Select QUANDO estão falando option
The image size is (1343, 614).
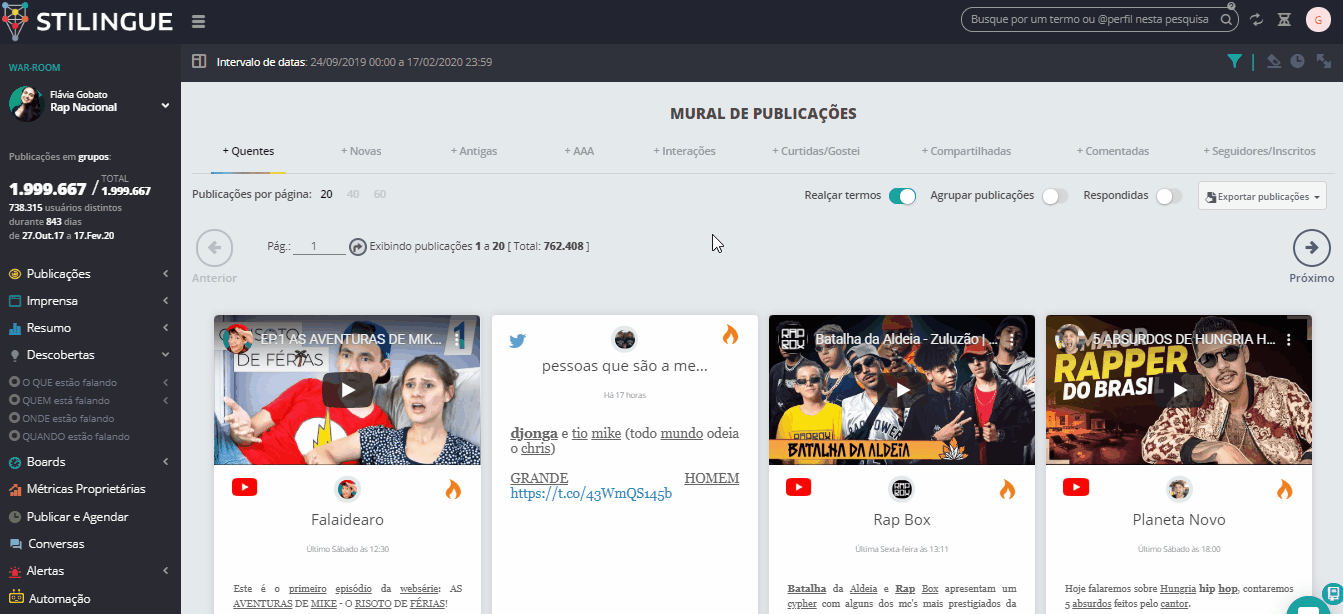tap(69, 436)
